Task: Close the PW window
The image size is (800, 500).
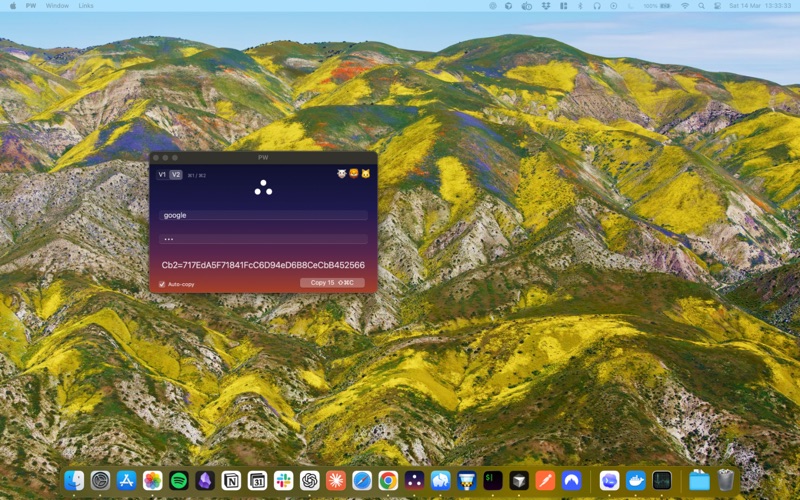Action: [x=156, y=158]
